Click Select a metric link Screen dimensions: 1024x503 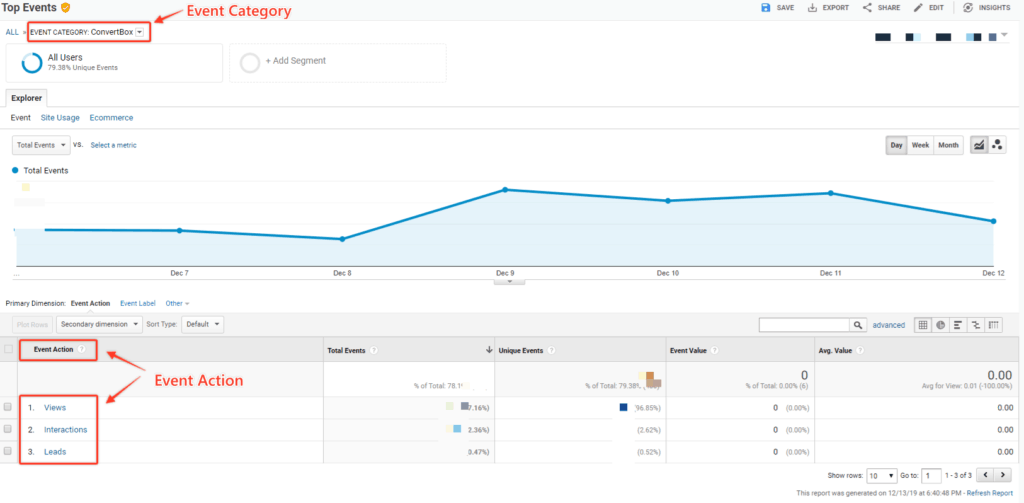pyautogui.click(x=114, y=145)
